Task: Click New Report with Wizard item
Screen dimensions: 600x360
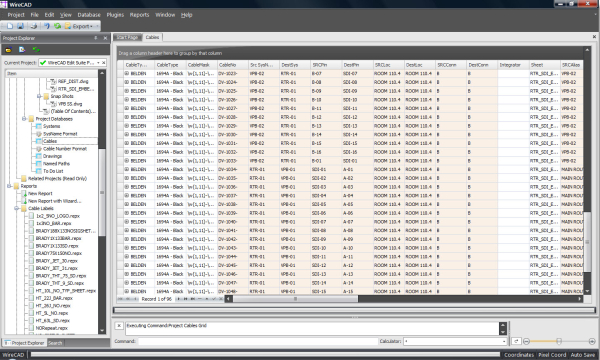Action: coord(55,201)
